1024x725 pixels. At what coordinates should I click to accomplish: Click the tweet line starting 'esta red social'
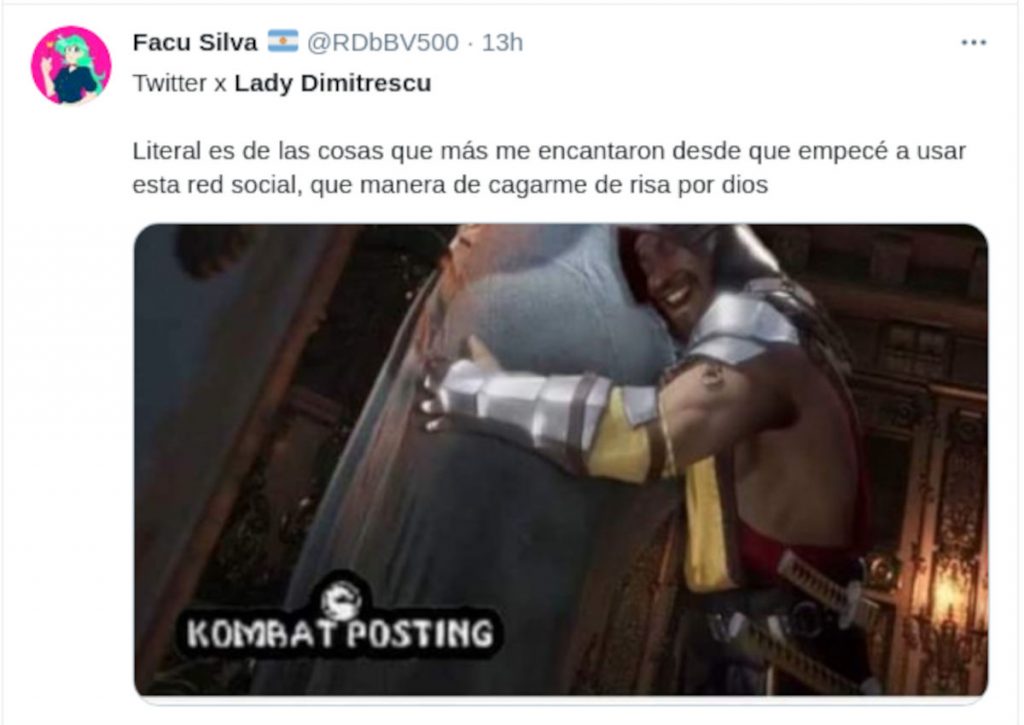[450, 185]
